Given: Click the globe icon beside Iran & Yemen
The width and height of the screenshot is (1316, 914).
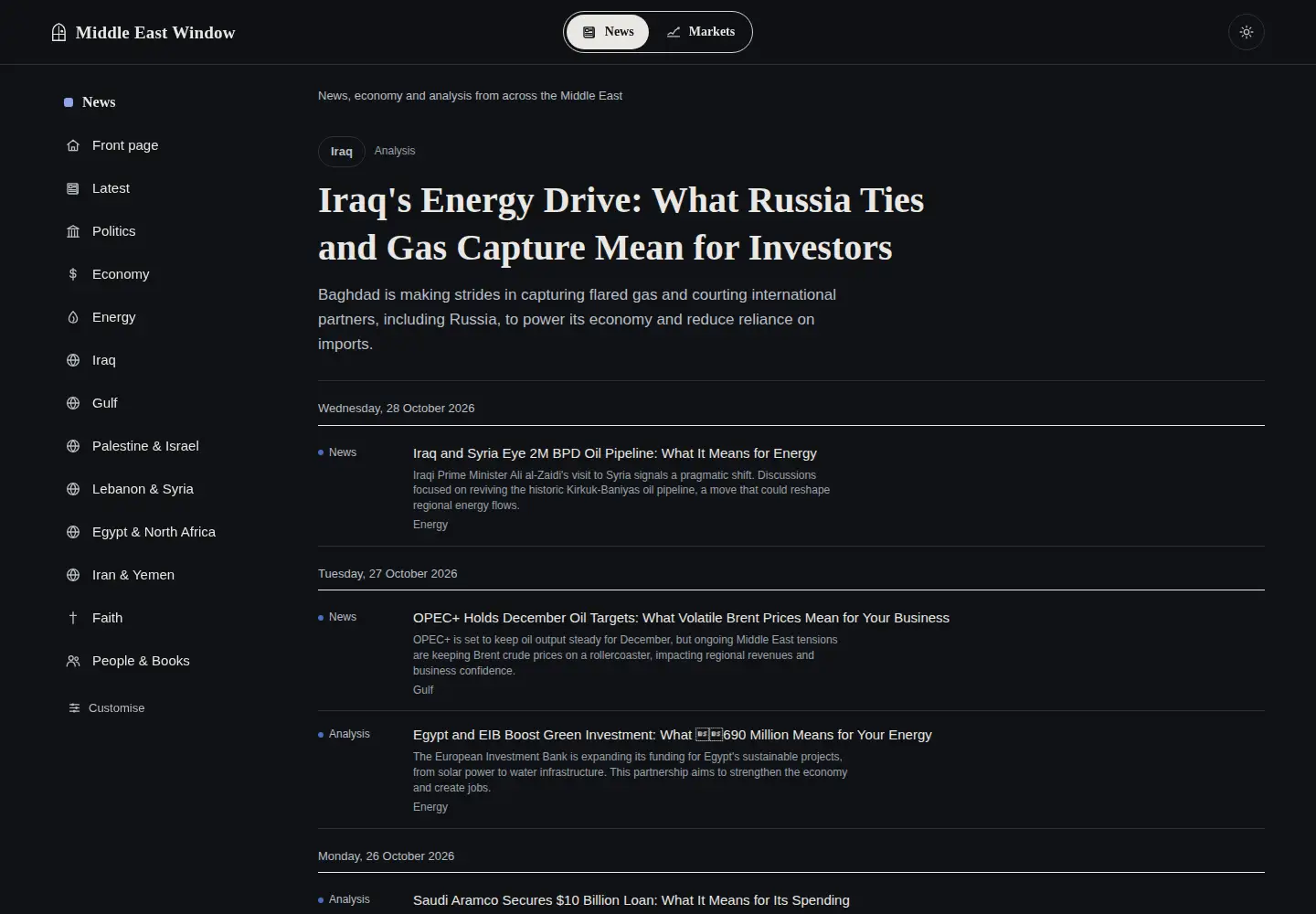Looking at the screenshot, I should point(73,575).
